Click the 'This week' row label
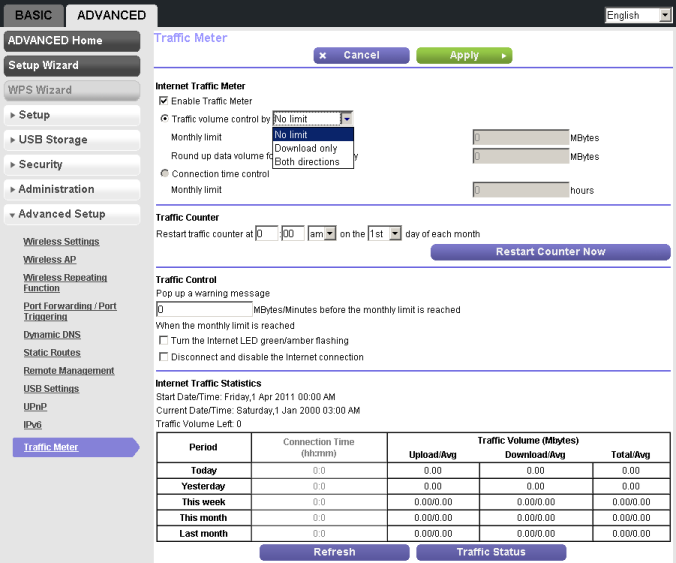This screenshot has width=676, height=563. [x=203, y=502]
